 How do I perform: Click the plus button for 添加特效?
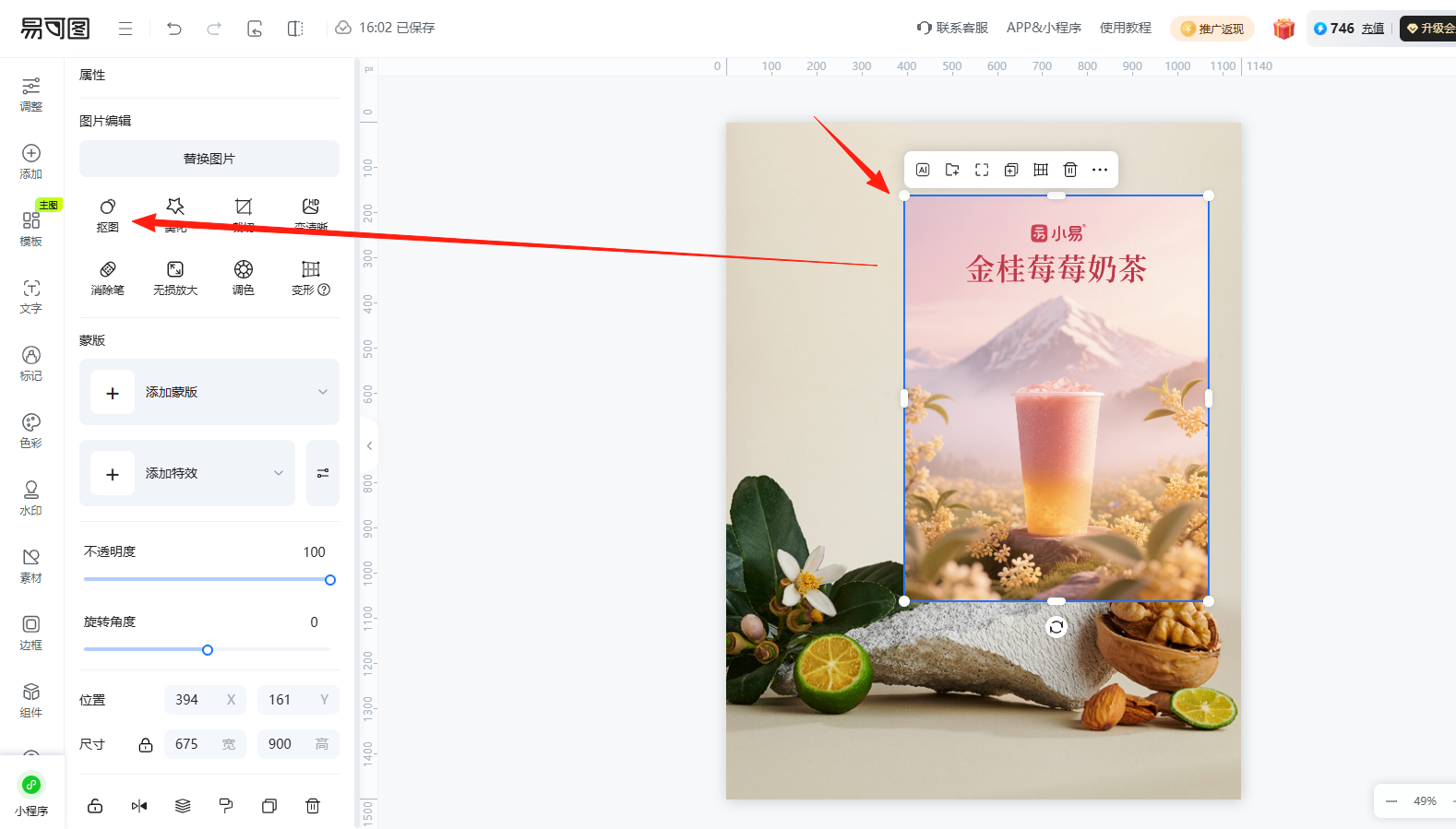click(x=113, y=474)
